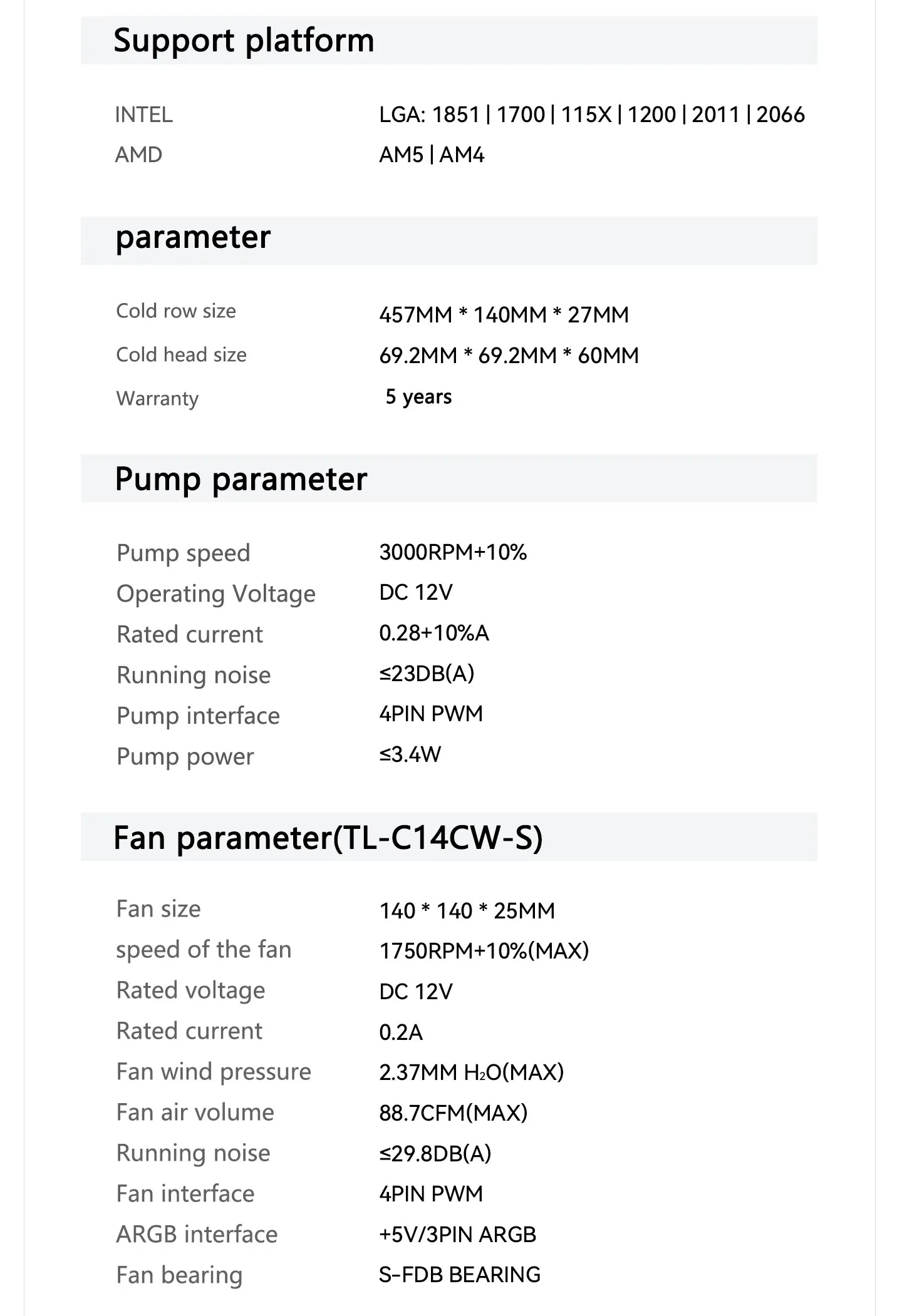The width and height of the screenshot is (902, 1316).
Task: Select the Fan wind pressure label
Action: point(214,1072)
